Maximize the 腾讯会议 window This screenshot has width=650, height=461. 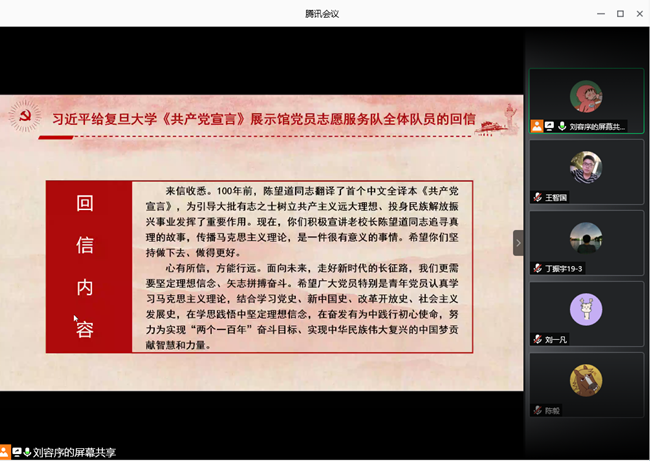coord(620,13)
